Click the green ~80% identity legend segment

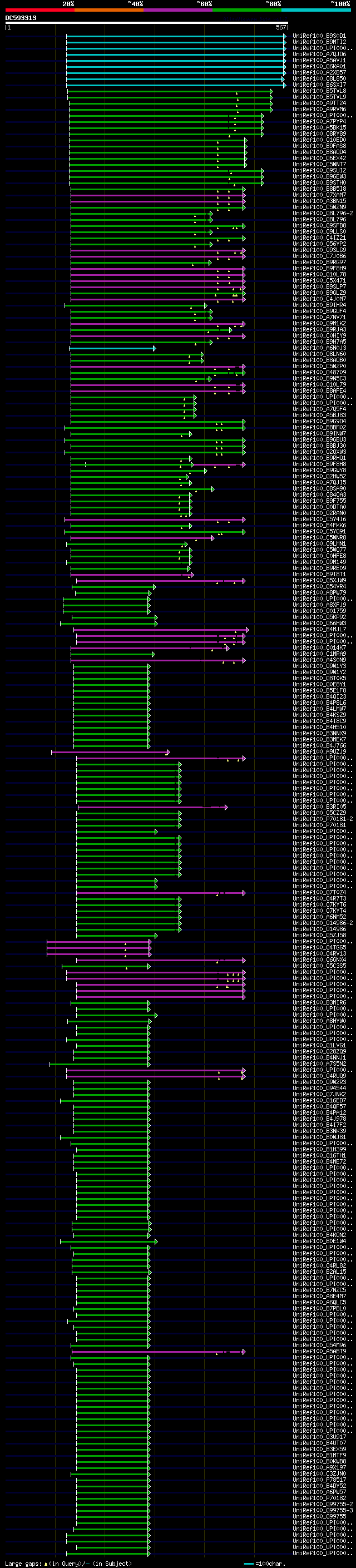(x=247, y=10)
